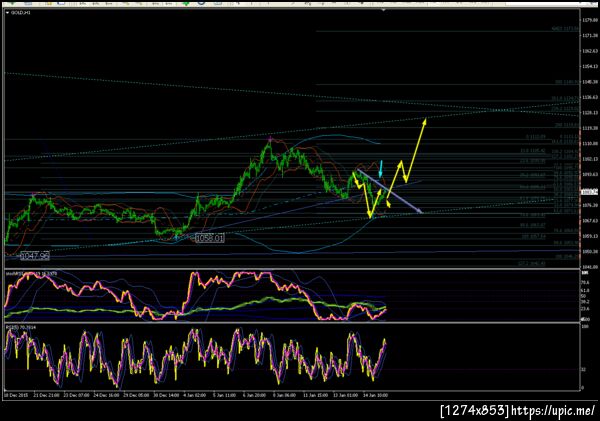
Task: Click the stochastic indicator label in middle subwindow
Action: (x=32, y=274)
